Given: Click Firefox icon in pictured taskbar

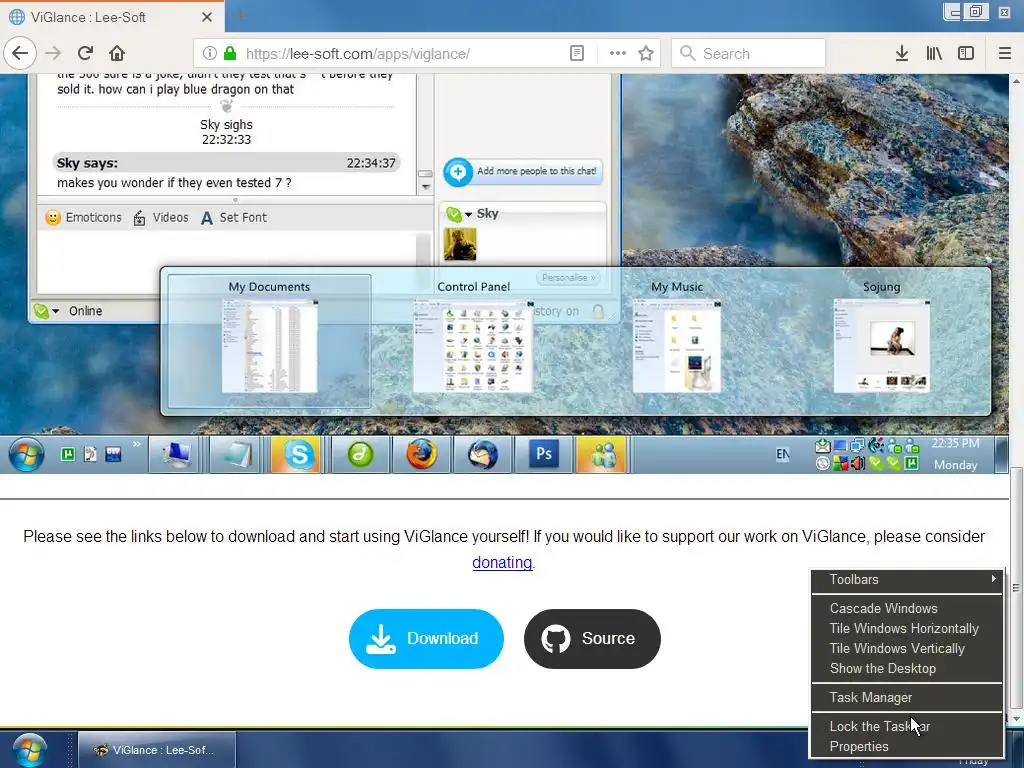Looking at the screenshot, I should [x=421, y=454].
